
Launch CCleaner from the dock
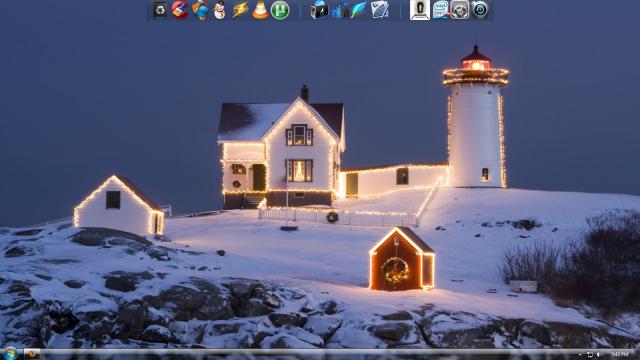(180, 10)
